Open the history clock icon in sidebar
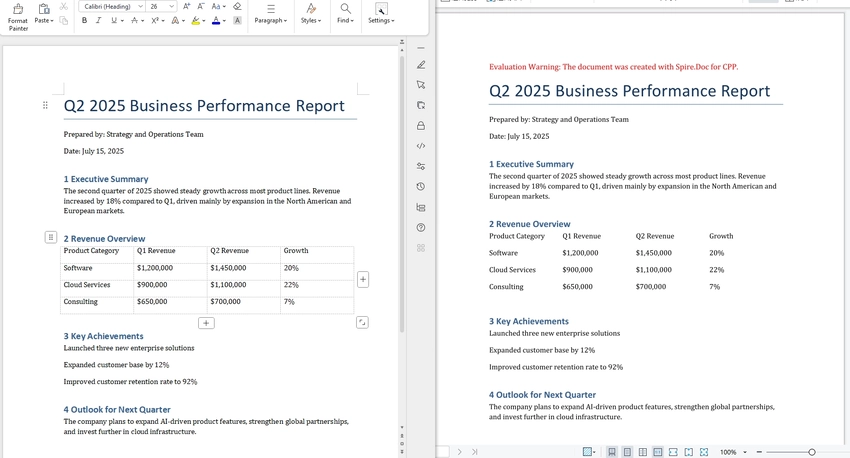Screen dimensions: 850x458 pyautogui.click(x=421, y=187)
